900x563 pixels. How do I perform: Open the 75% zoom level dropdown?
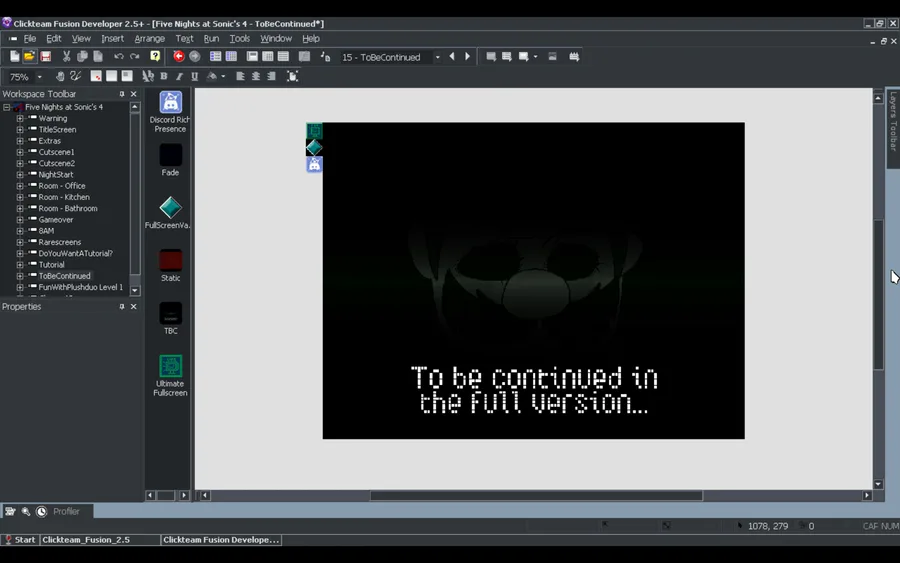[40, 76]
